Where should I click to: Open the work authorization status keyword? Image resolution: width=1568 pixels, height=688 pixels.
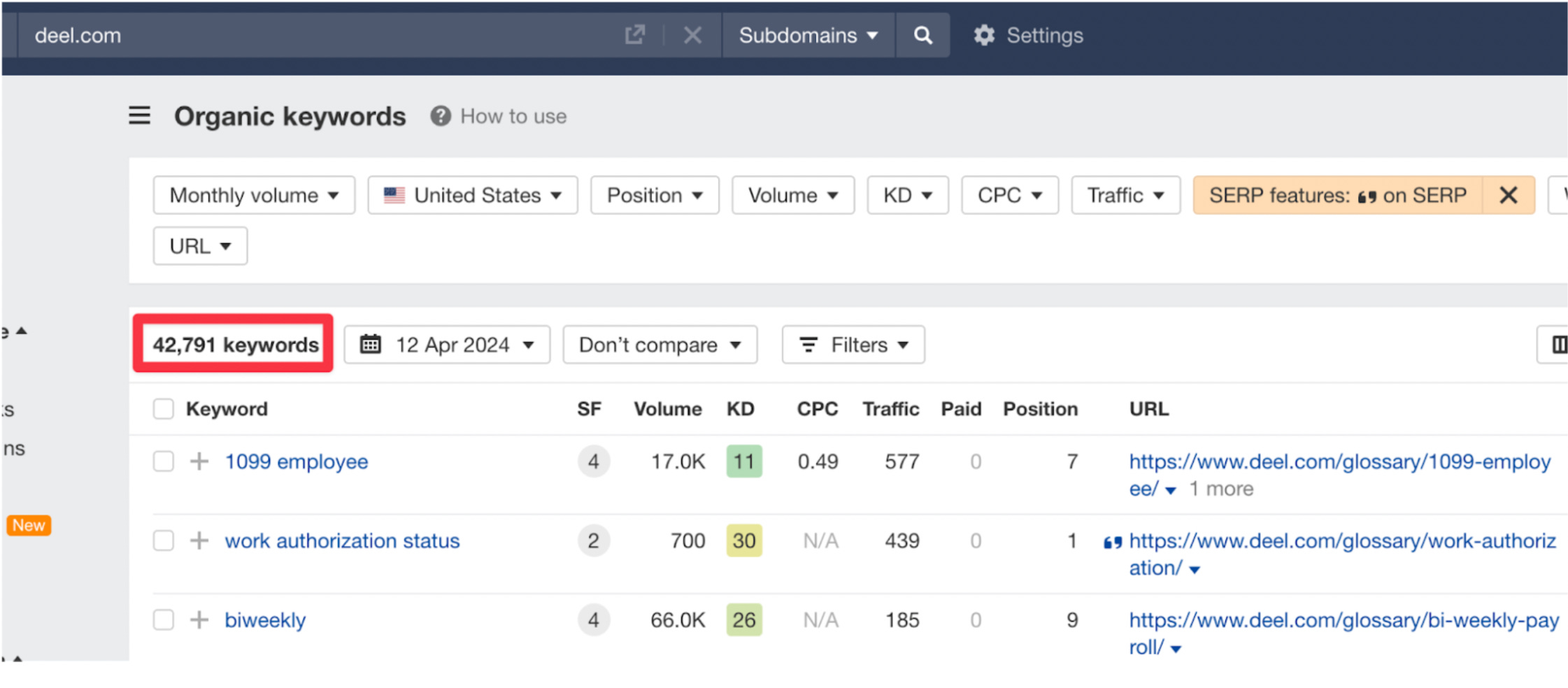click(x=342, y=540)
